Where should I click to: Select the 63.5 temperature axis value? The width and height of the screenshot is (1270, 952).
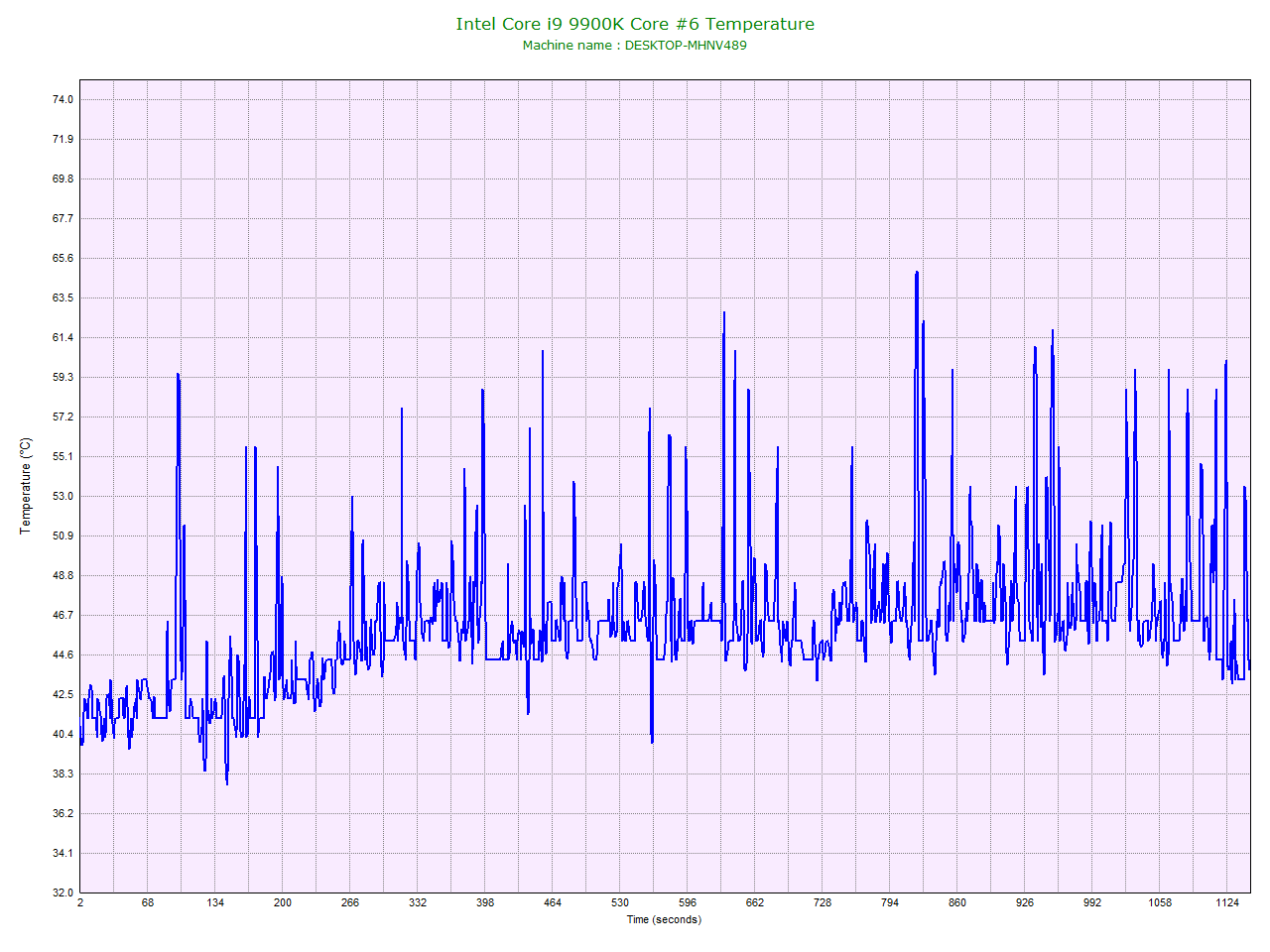(x=63, y=297)
